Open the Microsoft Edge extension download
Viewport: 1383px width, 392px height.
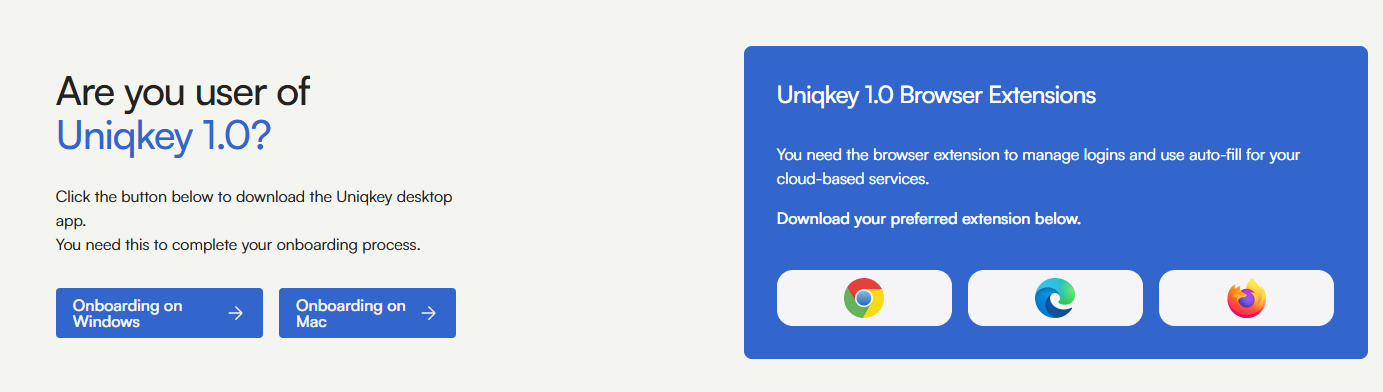click(x=1055, y=298)
